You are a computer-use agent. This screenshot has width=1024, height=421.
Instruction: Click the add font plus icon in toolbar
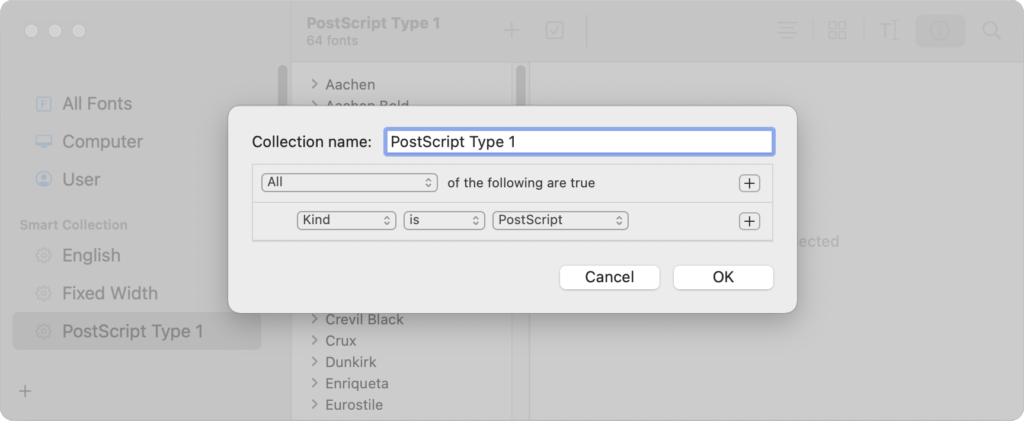click(x=511, y=30)
